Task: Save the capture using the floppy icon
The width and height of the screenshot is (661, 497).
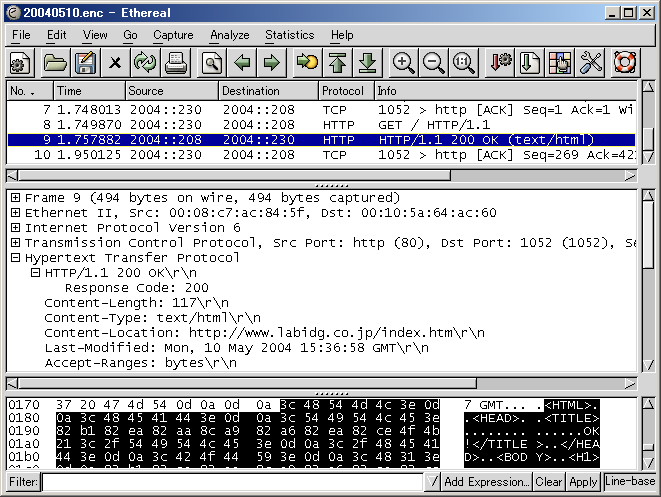Action: [x=85, y=63]
